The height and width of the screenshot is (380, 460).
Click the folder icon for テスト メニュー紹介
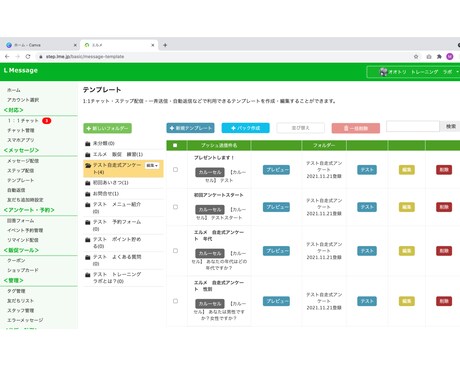(x=88, y=205)
